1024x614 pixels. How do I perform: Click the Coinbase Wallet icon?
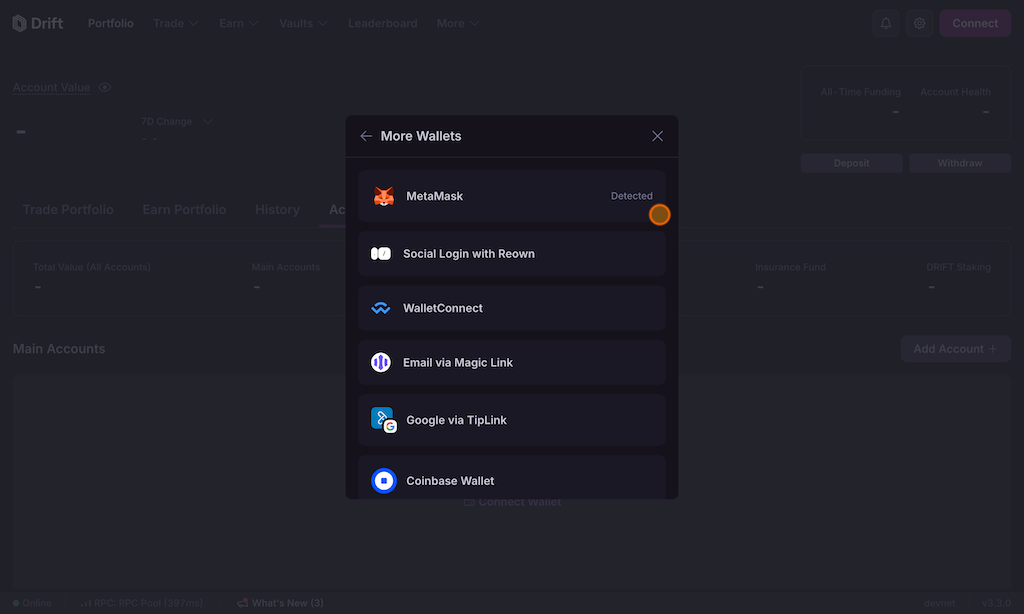tap(384, 481)
